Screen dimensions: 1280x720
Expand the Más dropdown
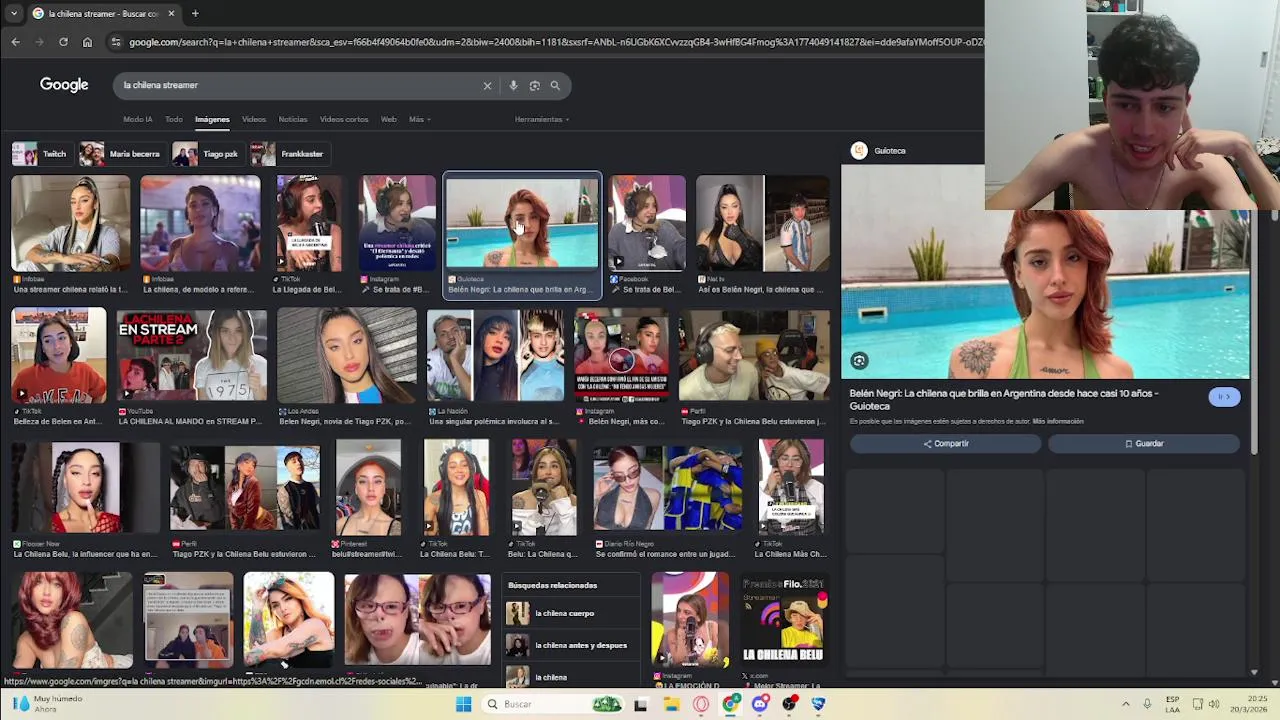(x=419, y=119)
